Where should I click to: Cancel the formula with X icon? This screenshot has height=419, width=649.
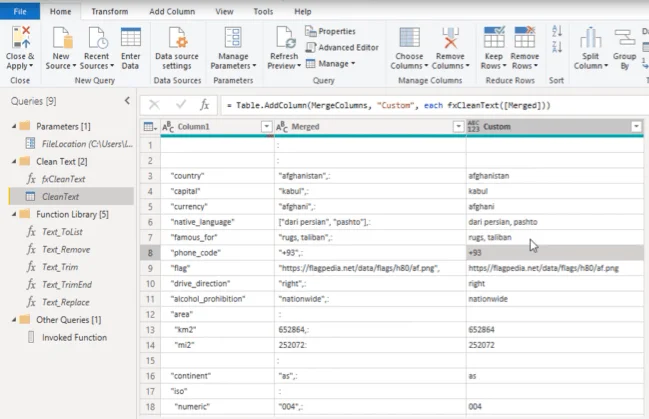click(154, 105)
